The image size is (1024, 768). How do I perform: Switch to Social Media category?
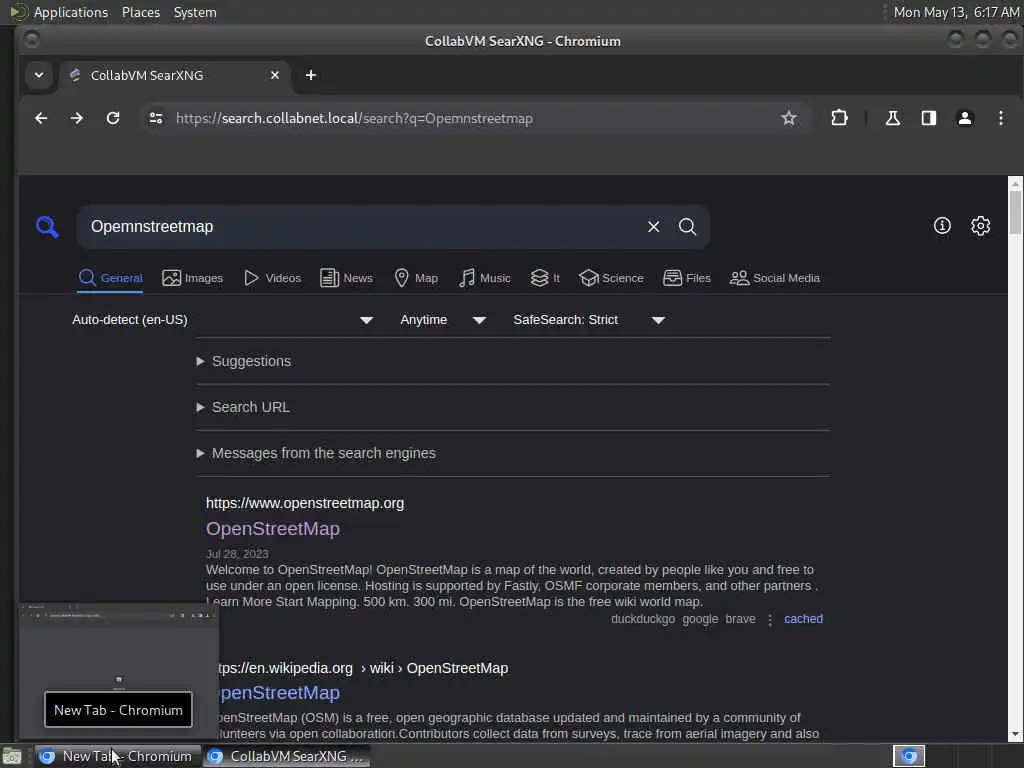(x=775, y=278)
